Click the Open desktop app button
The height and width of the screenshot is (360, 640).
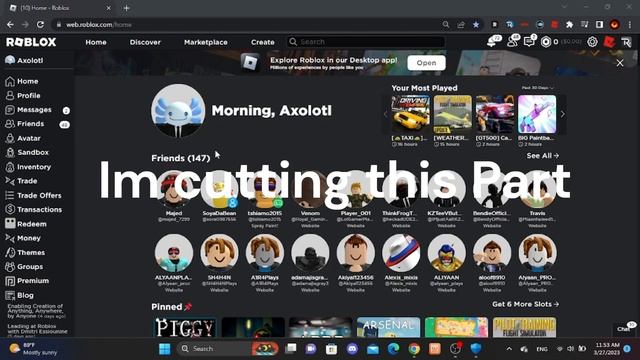(x=426, y=63)
